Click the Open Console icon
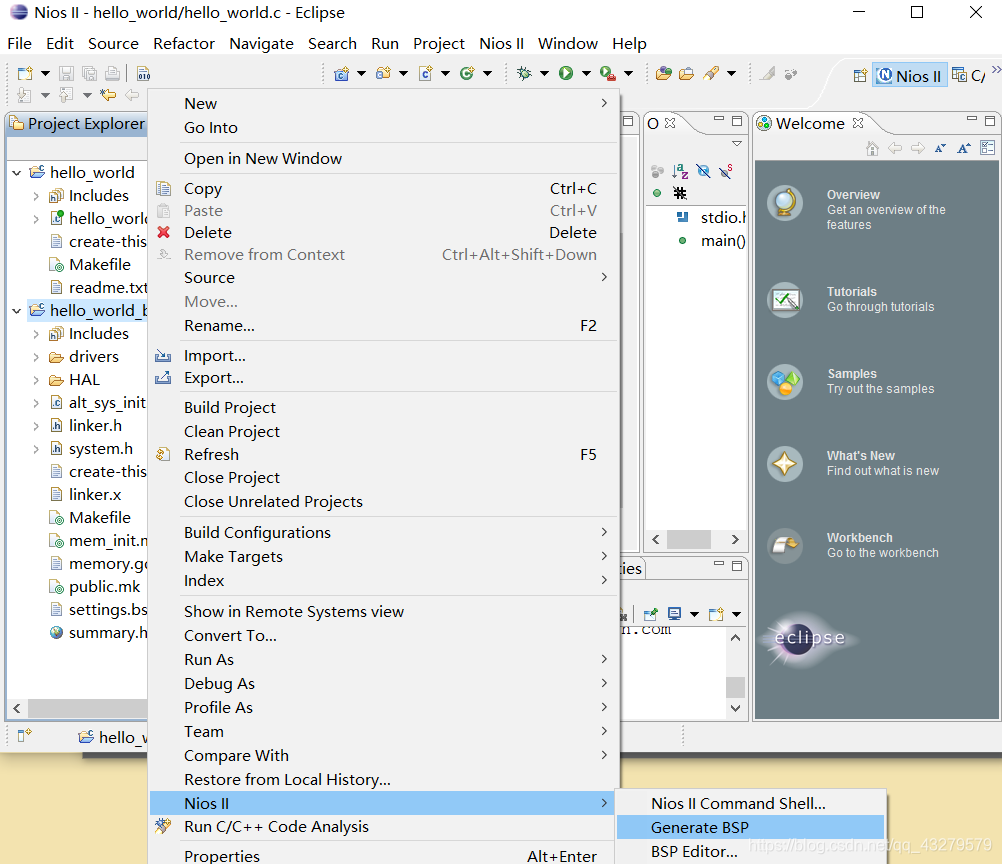The image size is (1002, 864). (x=716, y=614)
